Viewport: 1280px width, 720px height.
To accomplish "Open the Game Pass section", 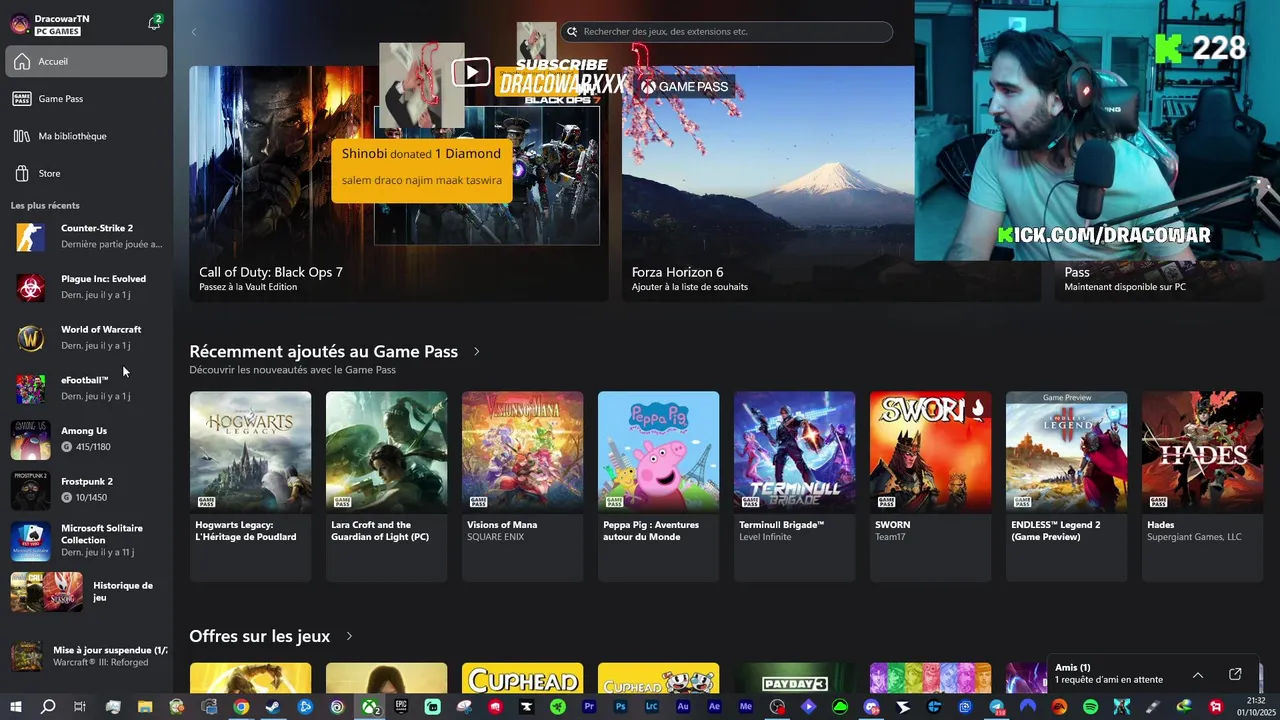I will (86, 98).
